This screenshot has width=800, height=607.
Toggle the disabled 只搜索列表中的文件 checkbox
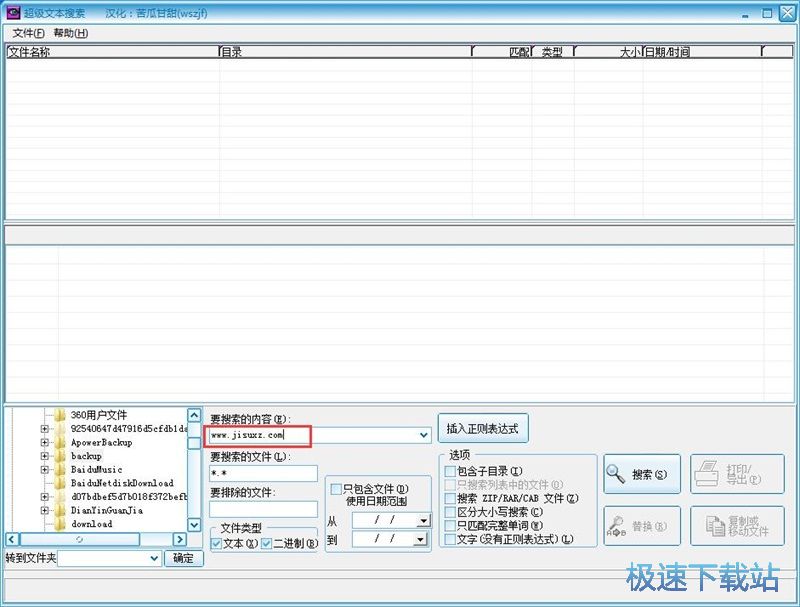[x=450, y=485]
